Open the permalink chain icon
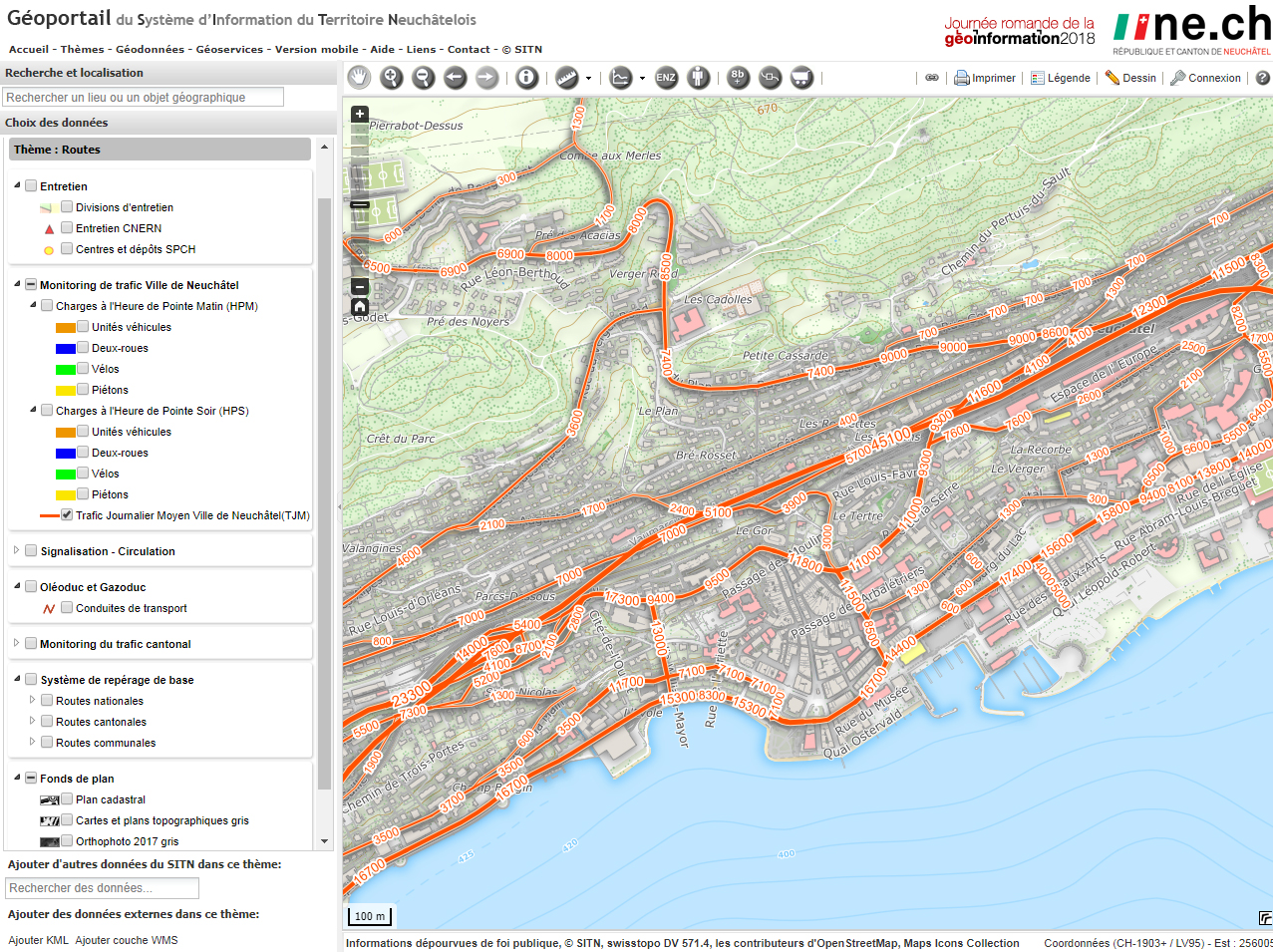The image size is (1273, 952). click(932, 78)
